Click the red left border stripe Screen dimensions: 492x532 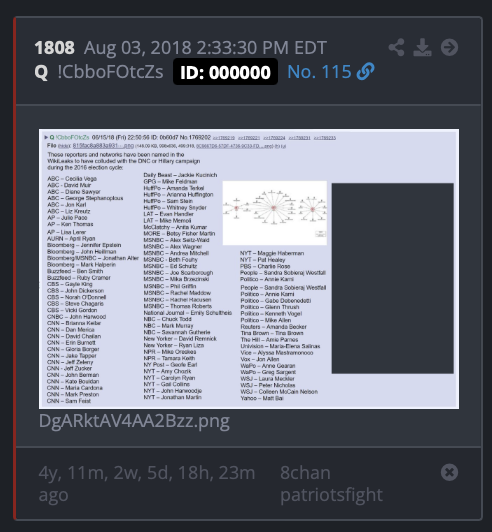point(15,268)
